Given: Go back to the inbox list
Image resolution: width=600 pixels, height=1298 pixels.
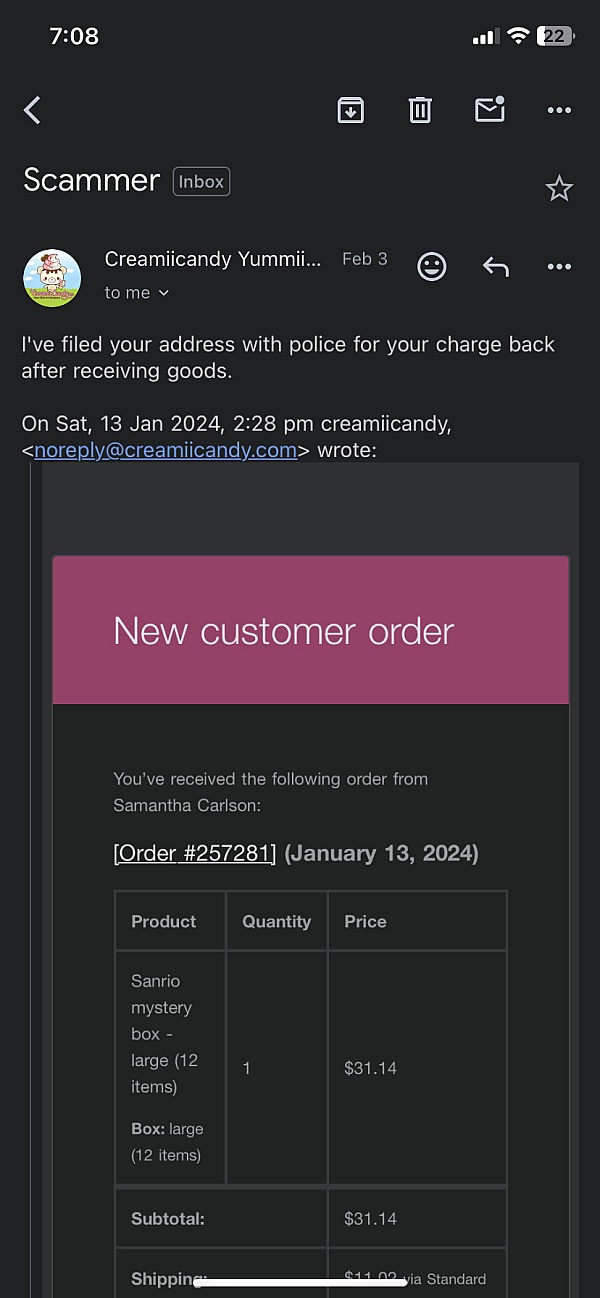Looking at the screenshot, I should (x=33, y=110).
